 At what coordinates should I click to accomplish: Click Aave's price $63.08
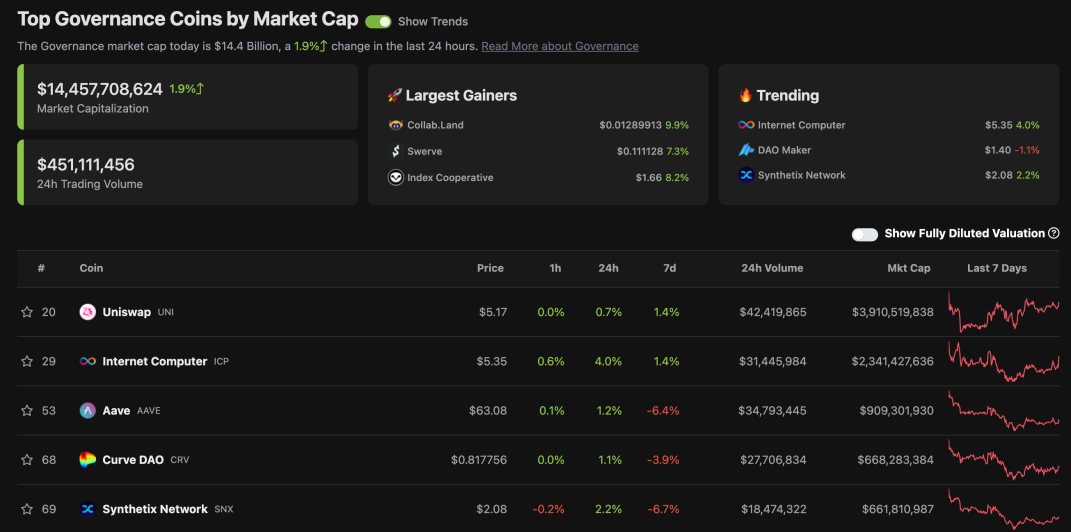(x=488, y=410)
